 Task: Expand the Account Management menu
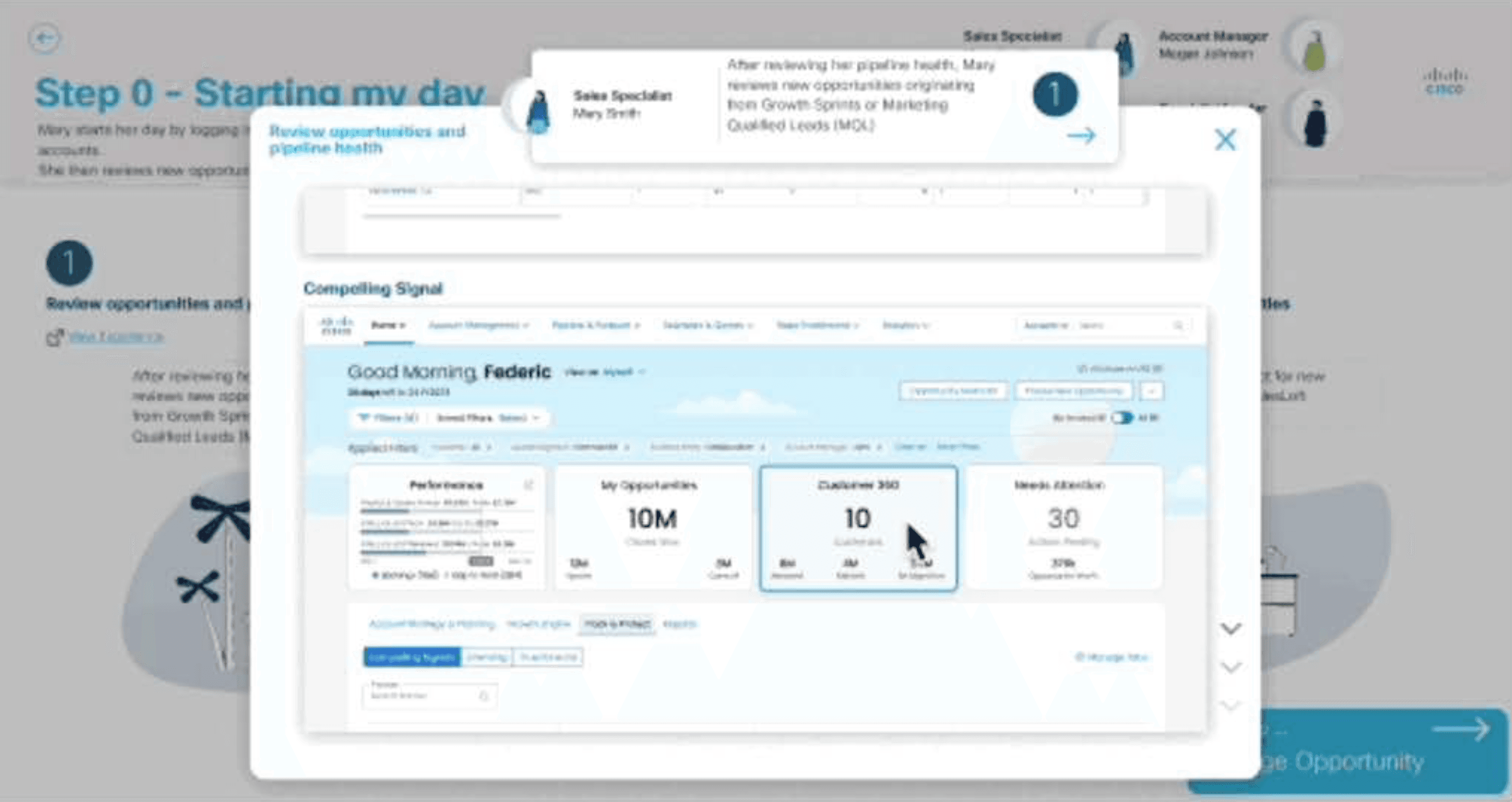pyautogui.click(x=478, y=325)
